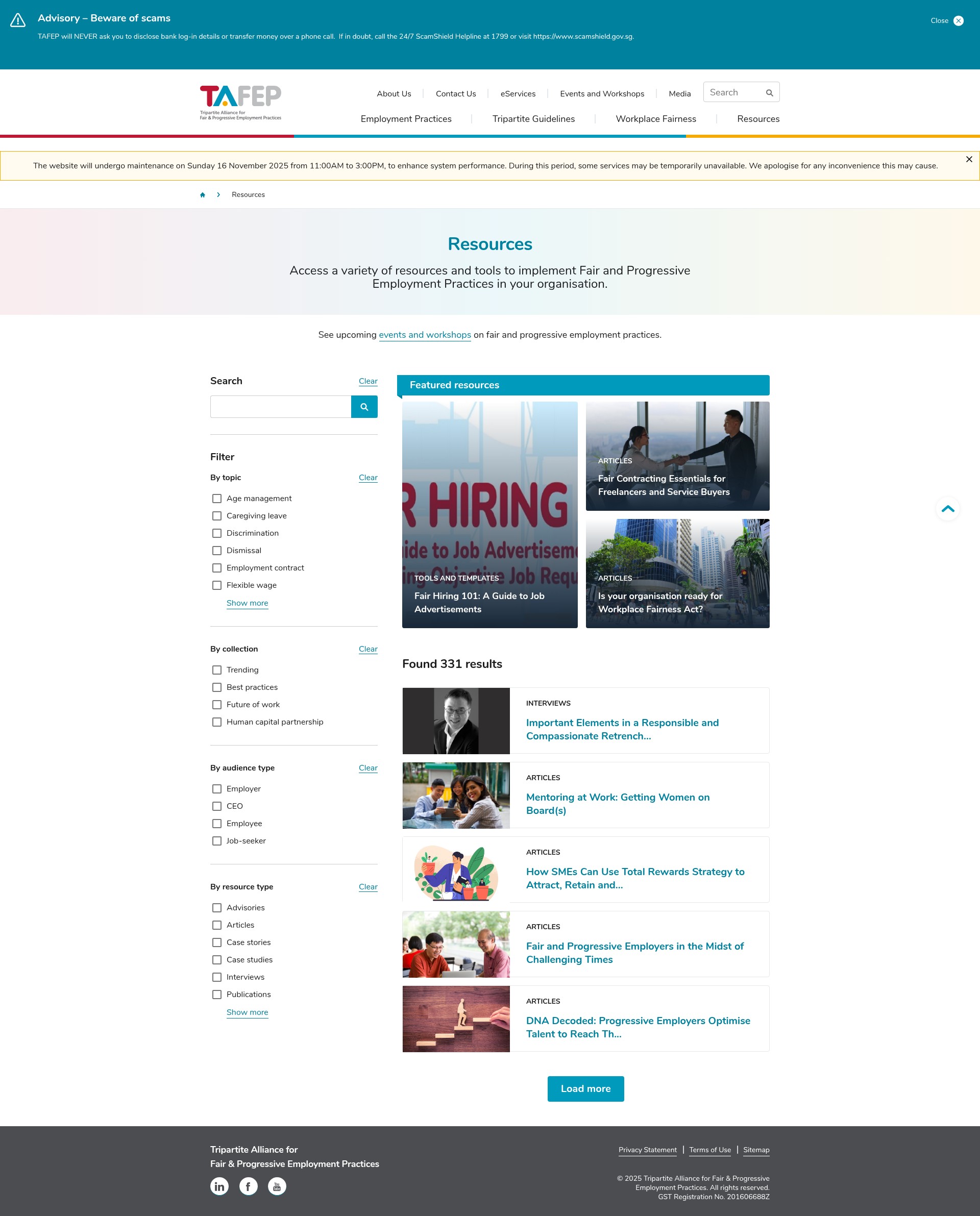Open the Tripartite Guidelines menu
This screenshot has width=980, height=1216.
533,119
